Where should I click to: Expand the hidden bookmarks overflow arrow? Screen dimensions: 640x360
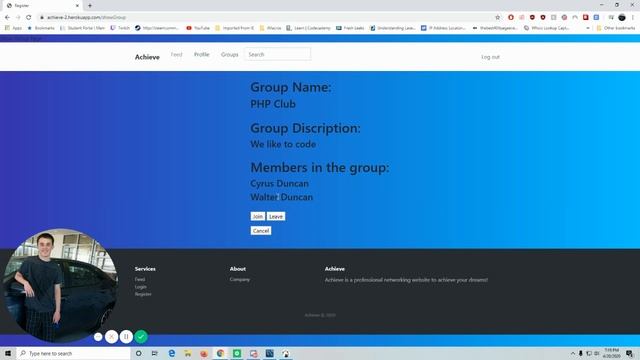(x=588, y=28)
